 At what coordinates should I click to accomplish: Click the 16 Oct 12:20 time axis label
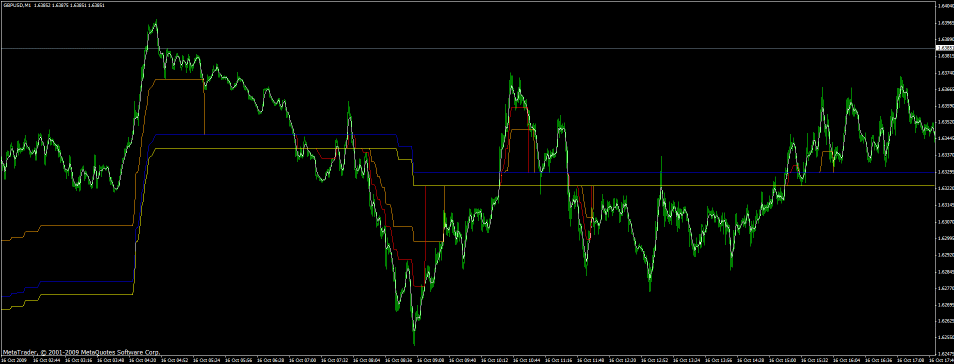pos(622,360)
